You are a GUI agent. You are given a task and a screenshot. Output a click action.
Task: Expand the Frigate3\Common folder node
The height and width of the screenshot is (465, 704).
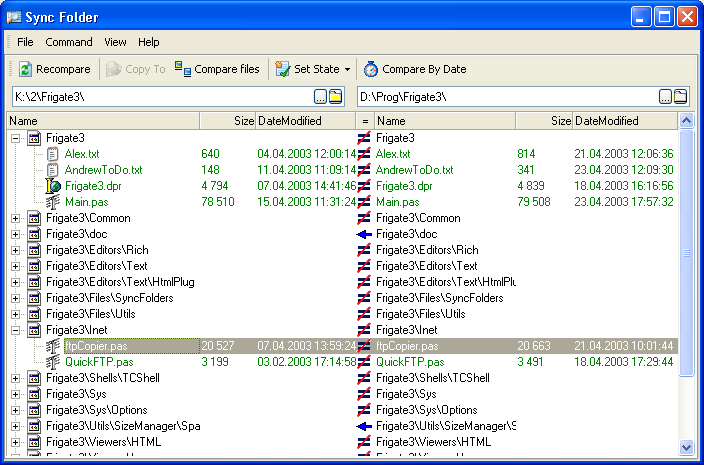point(16,218)
